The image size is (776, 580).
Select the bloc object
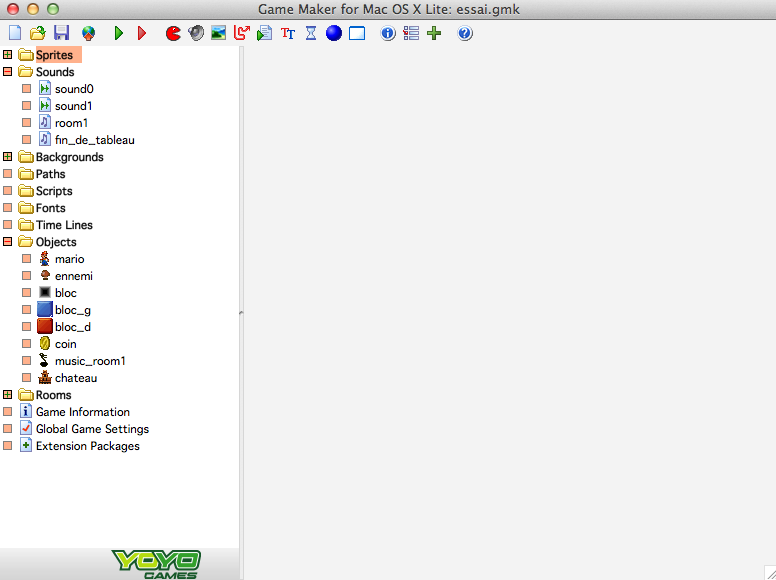pyautogui.click(x=65, y=293)
